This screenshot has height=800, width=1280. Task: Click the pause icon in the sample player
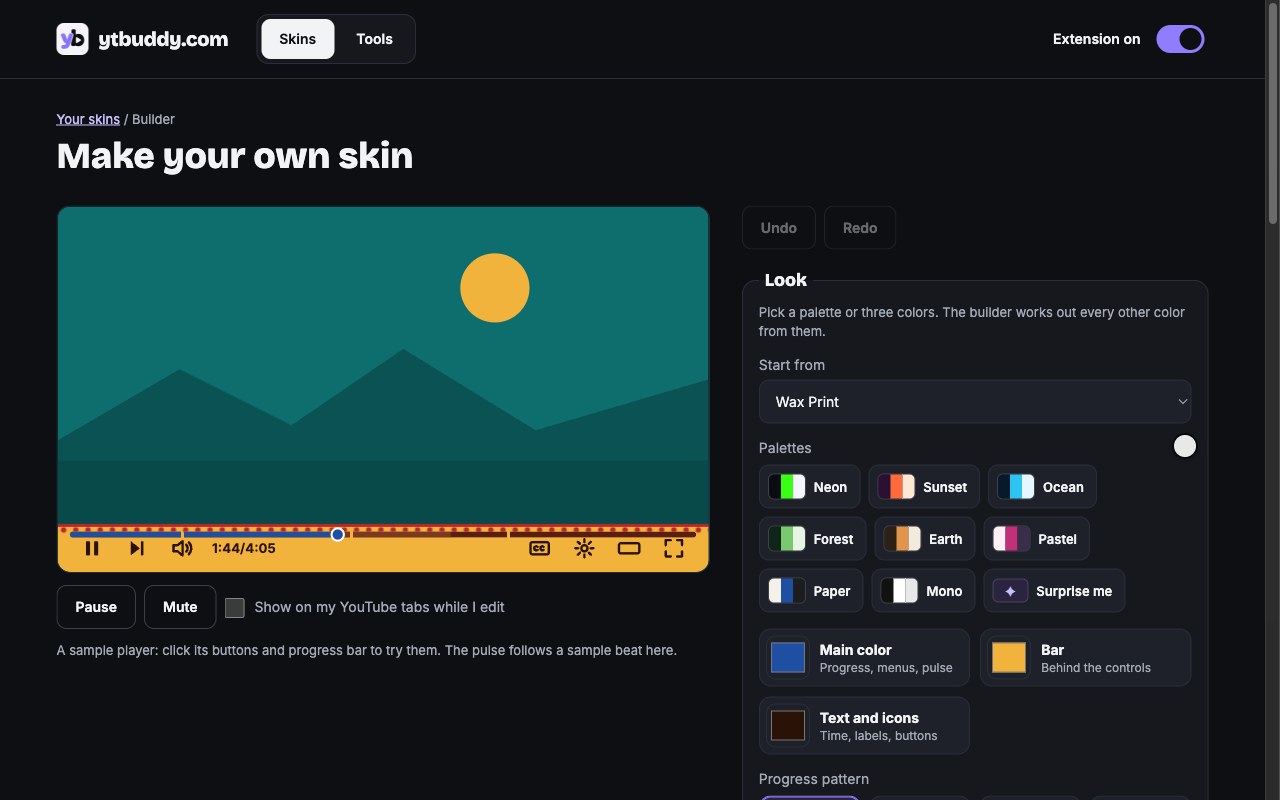tap(92, 548)
